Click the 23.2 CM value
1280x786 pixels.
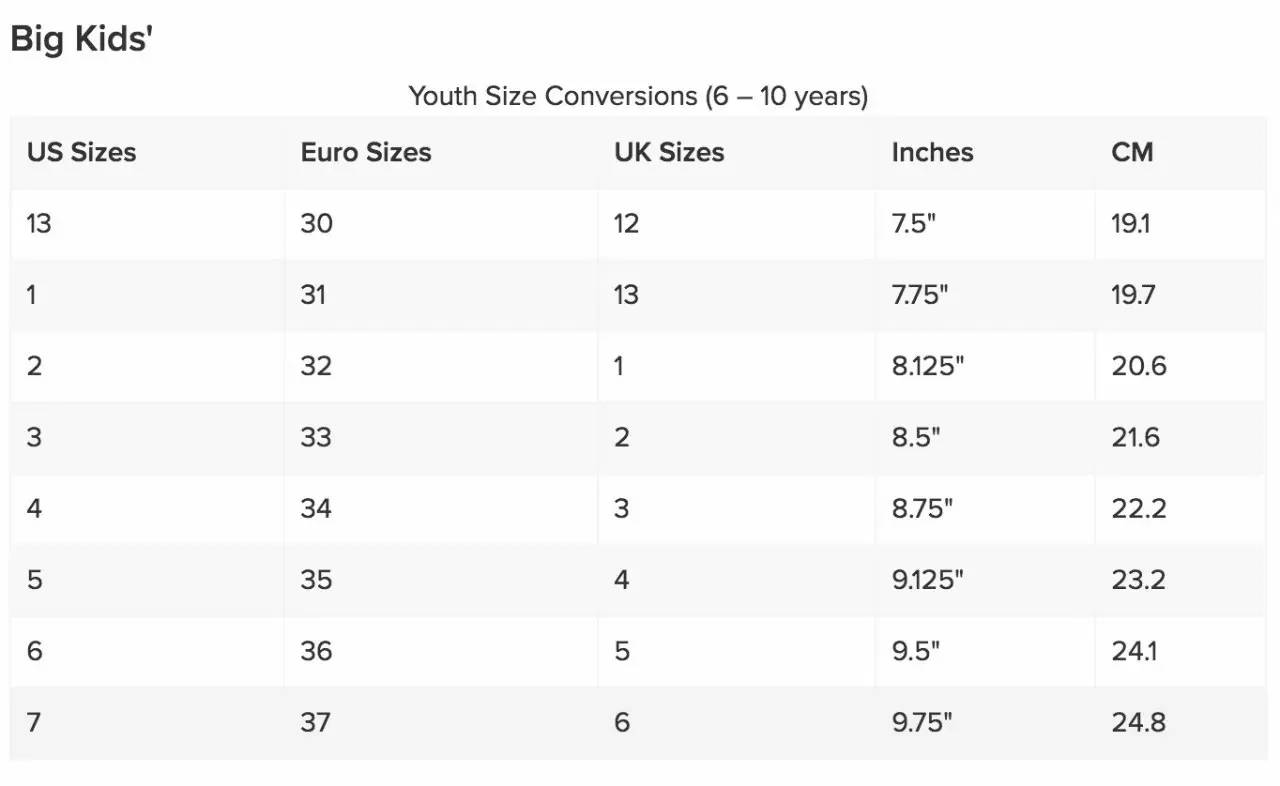point(1138,580)
